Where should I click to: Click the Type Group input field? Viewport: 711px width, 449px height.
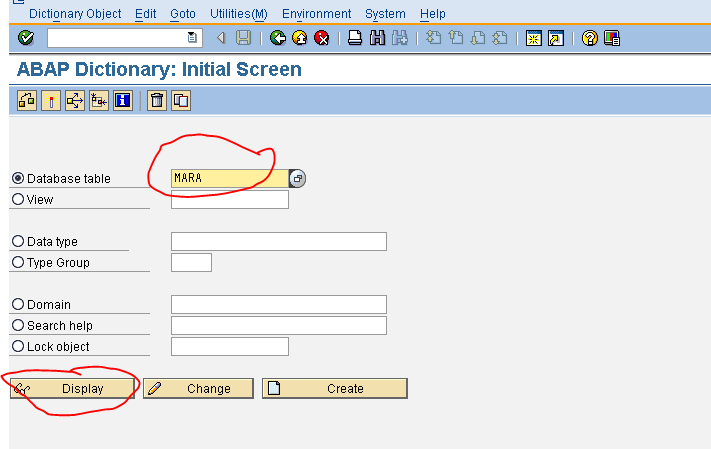pos(191,263)
